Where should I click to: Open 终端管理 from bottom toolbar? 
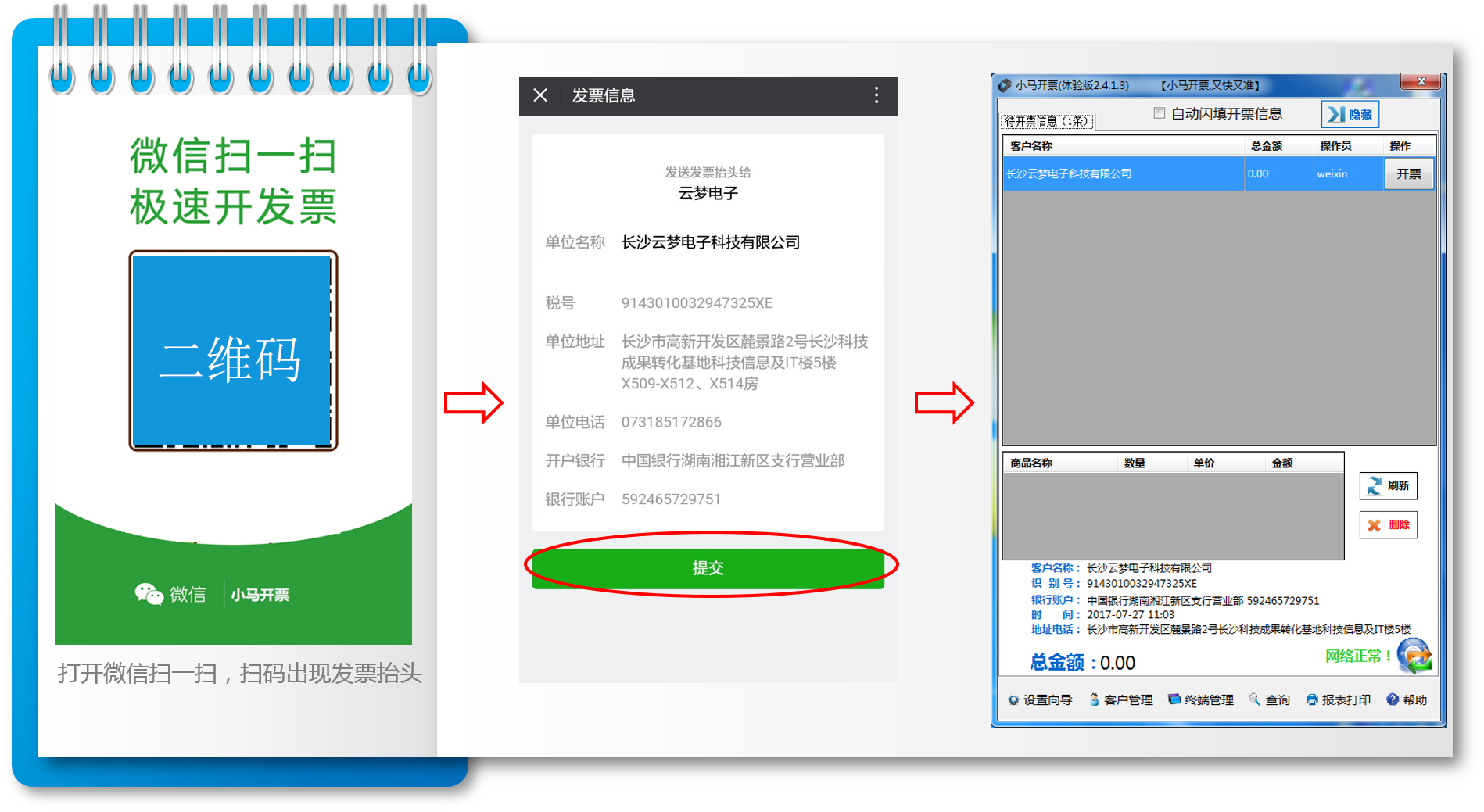pyautogui.click(x=1200, y=700)
